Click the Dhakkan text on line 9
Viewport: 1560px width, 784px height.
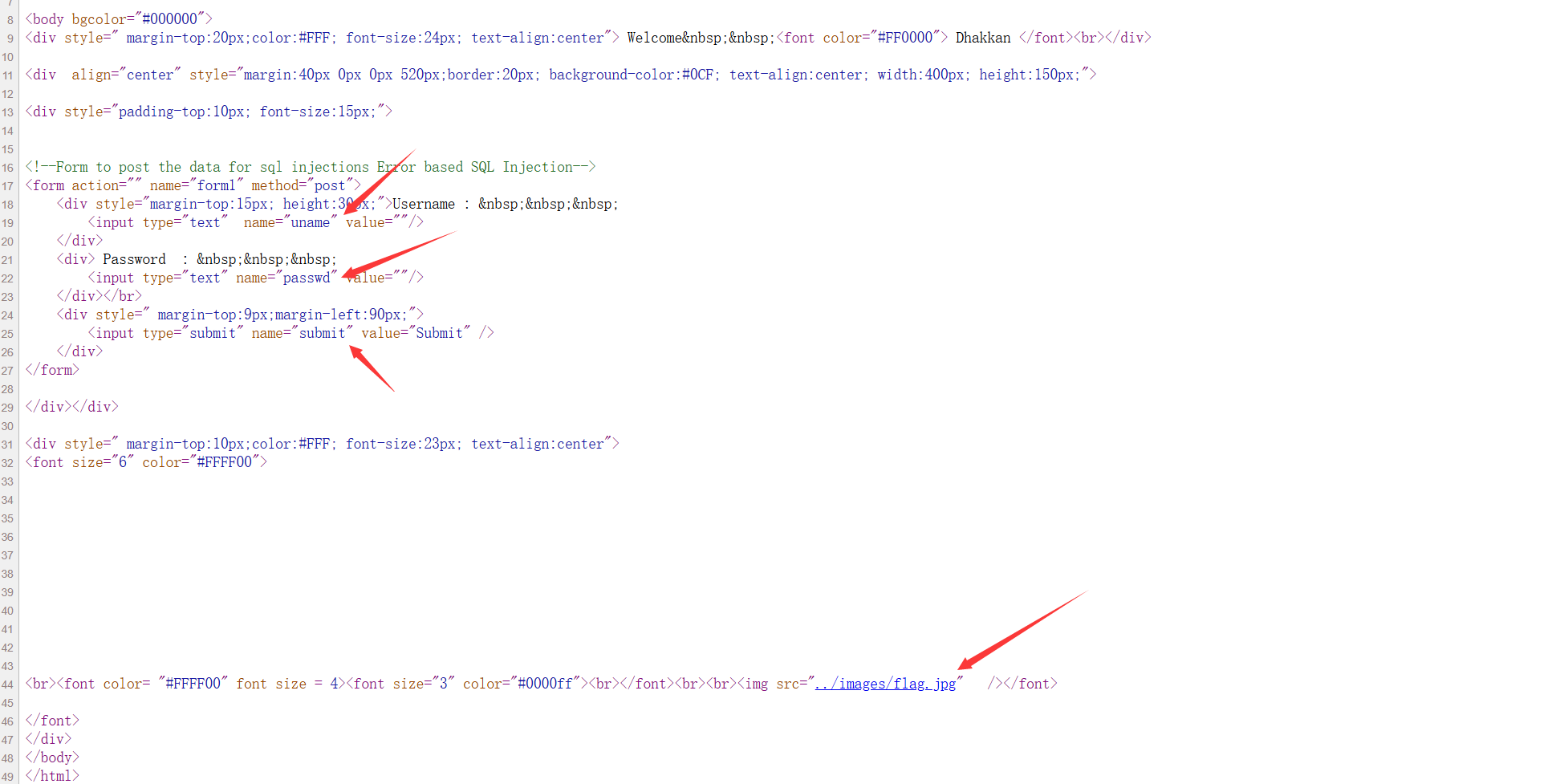point(983,37)
